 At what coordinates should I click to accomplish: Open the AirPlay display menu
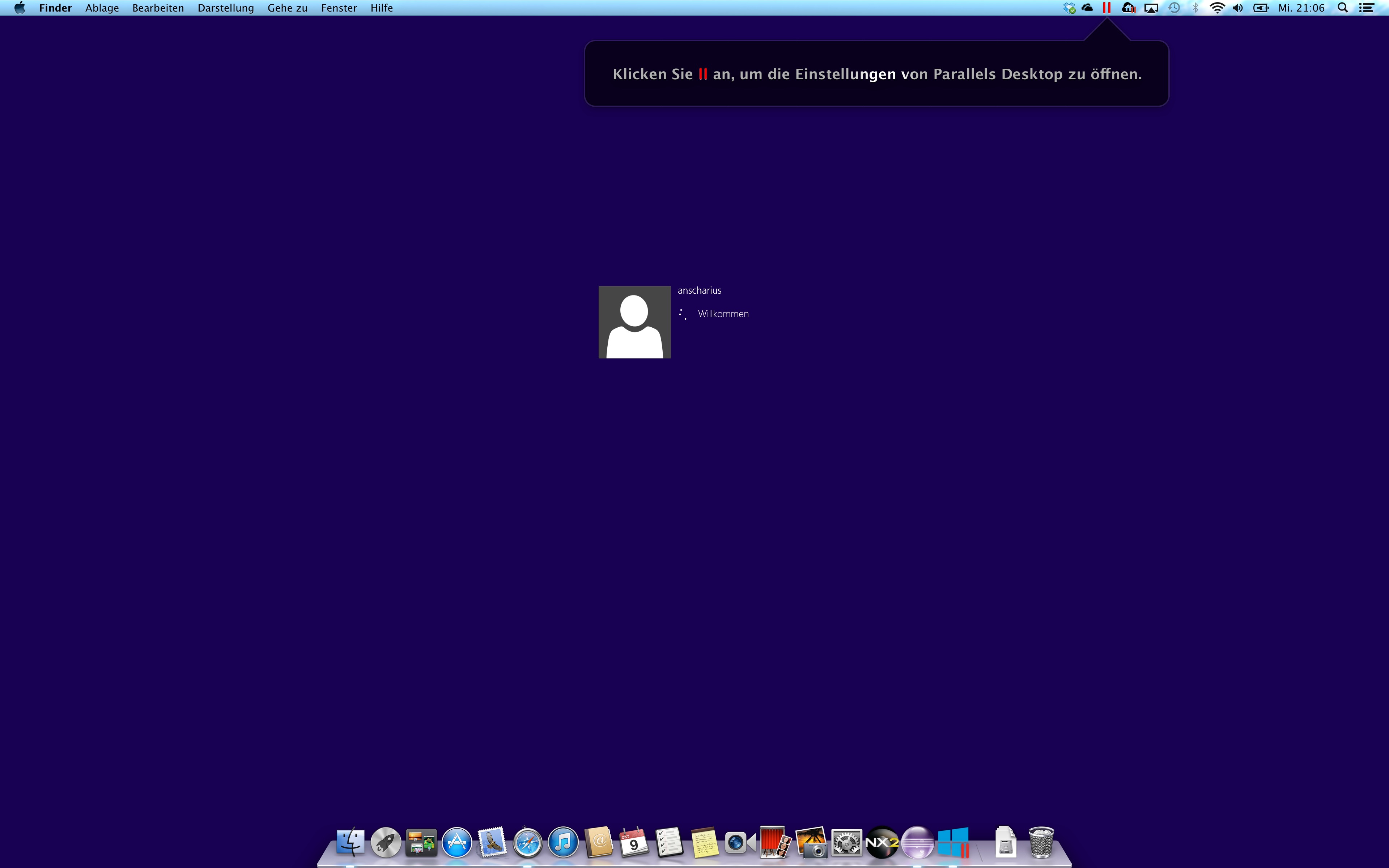[x=1151, y=8]
